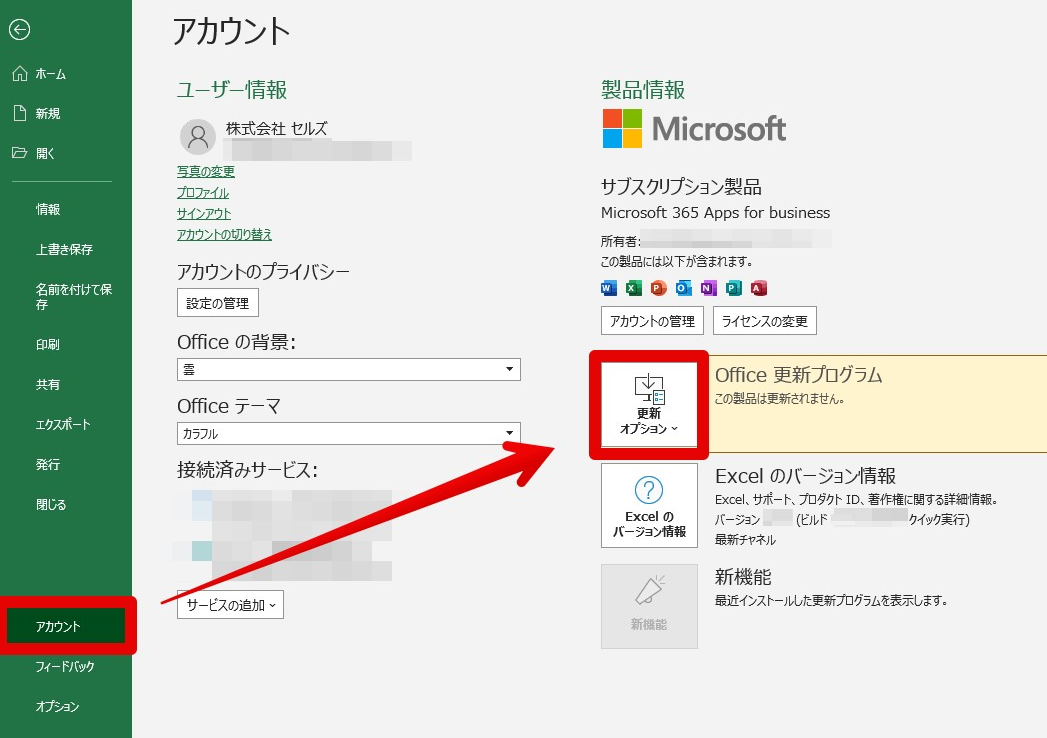Click the PowerPoint app icon
The width and height of the screenshot is (1047, 738).
[x=658, y=288]
